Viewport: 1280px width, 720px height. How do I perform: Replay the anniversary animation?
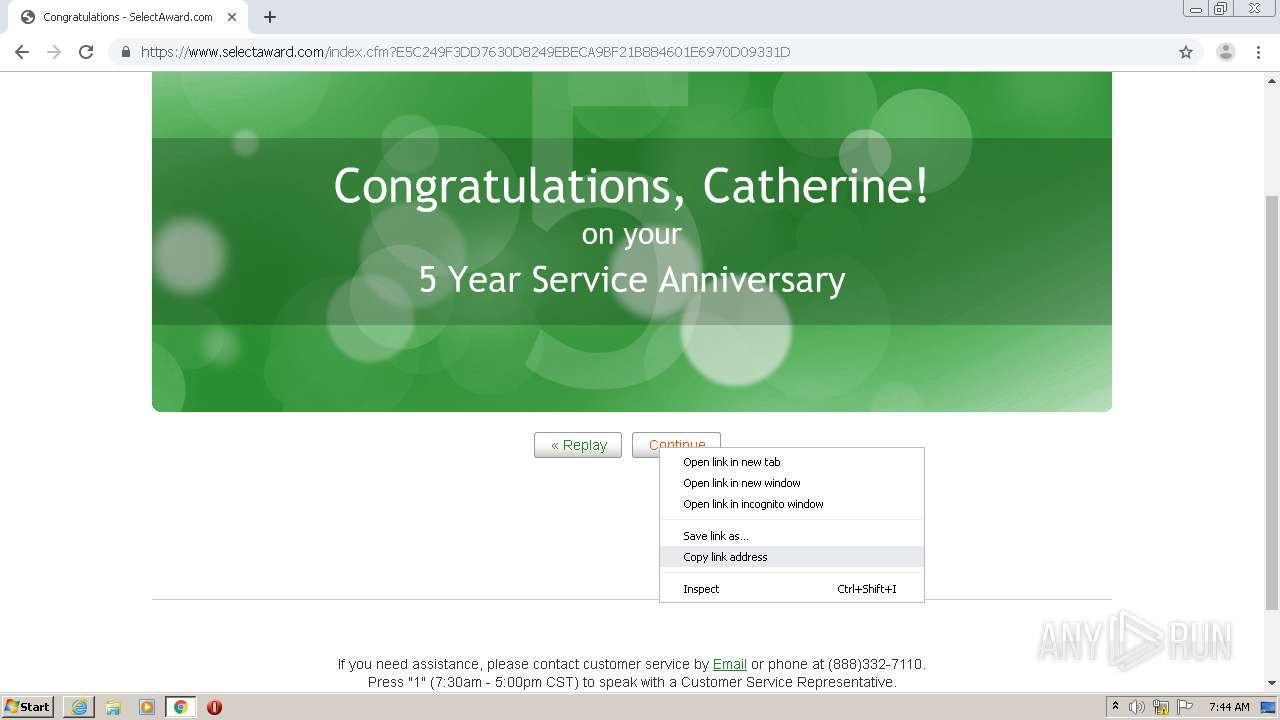coord(578,445)
